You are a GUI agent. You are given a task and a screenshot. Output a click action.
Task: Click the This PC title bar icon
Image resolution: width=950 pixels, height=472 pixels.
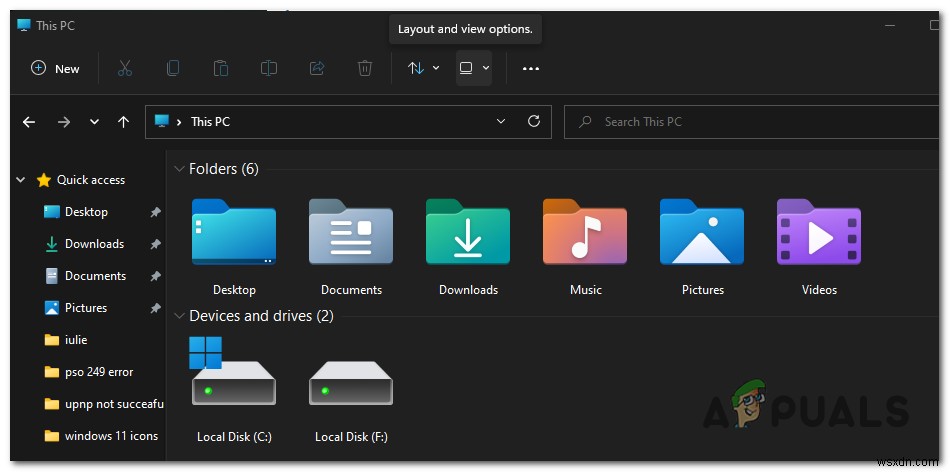[x=24, y=25]
